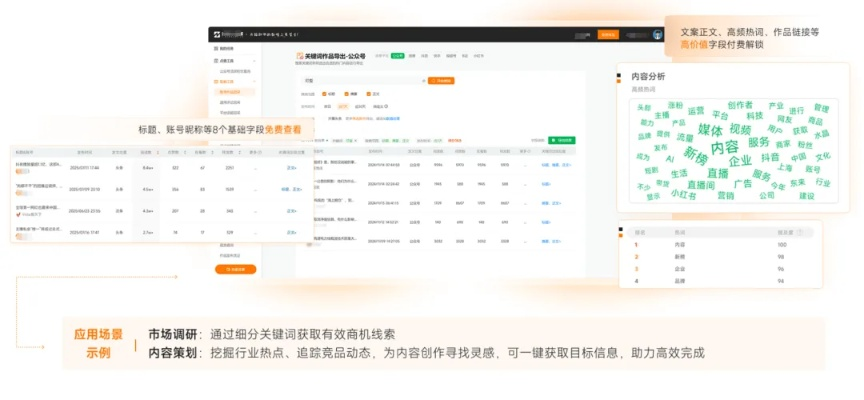The width and height of the screenshot is (864, 400).
Task: Collapse the orange highlighted sidebar group
Action: (254, 81)
